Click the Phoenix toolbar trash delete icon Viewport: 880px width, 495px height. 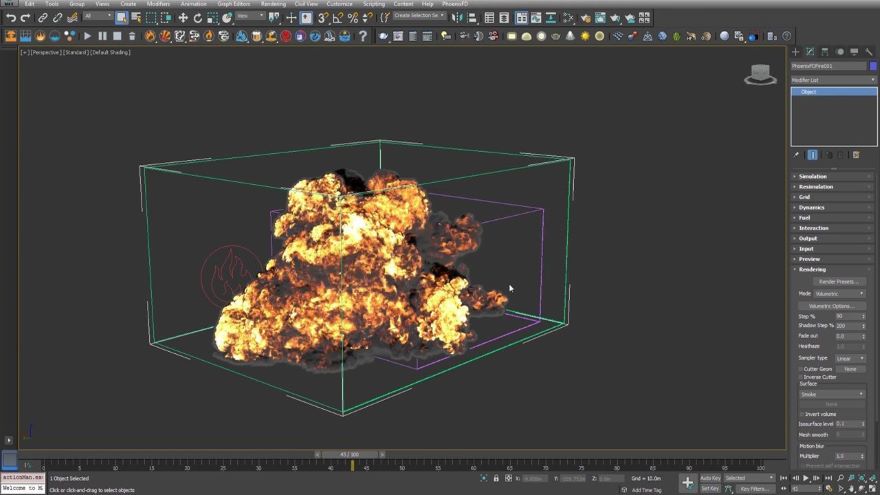[132, 36]
